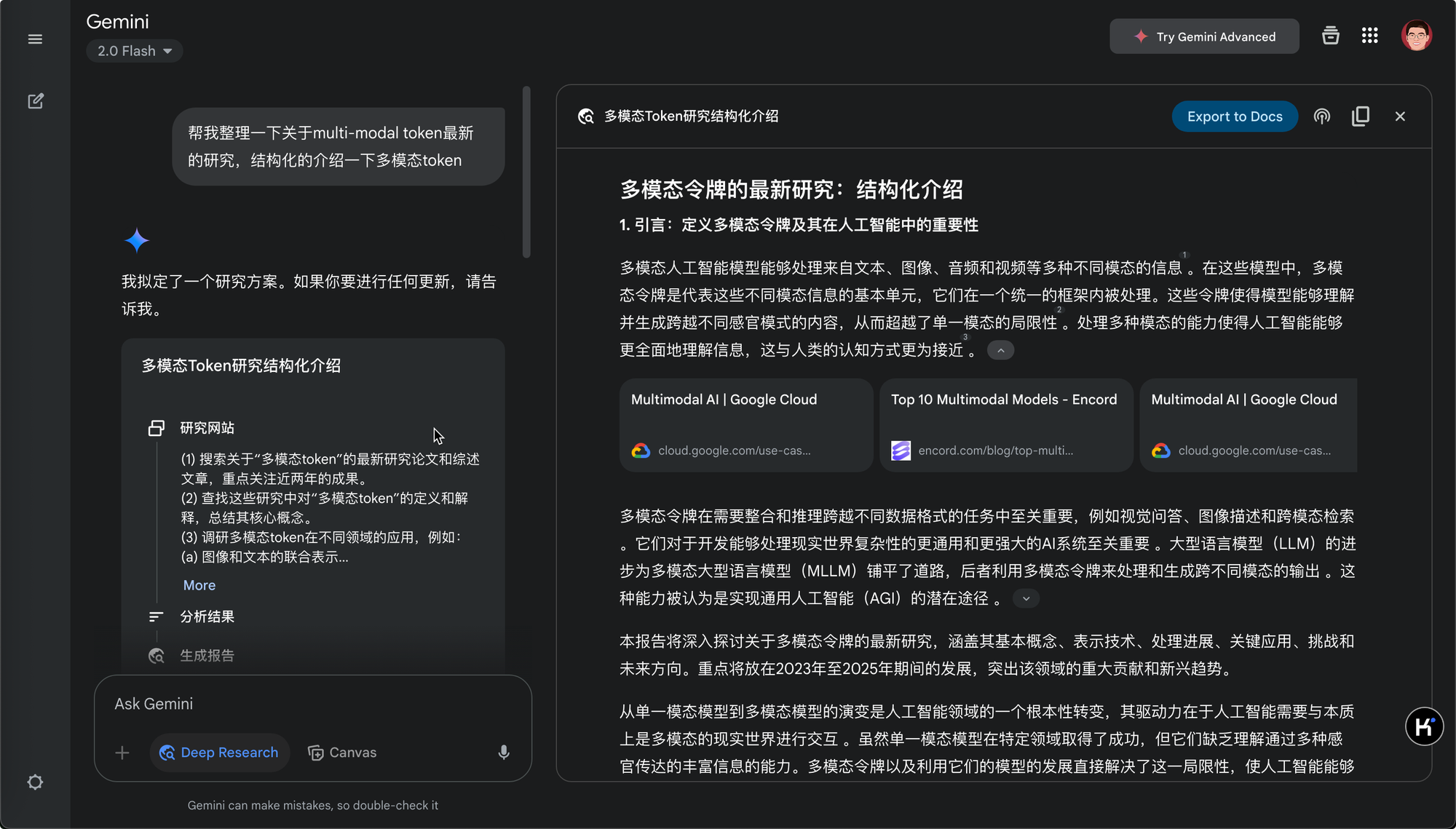Click the 分析结果 step icon
Viewport: 1456px width, 829px height.
click(156, 617)
